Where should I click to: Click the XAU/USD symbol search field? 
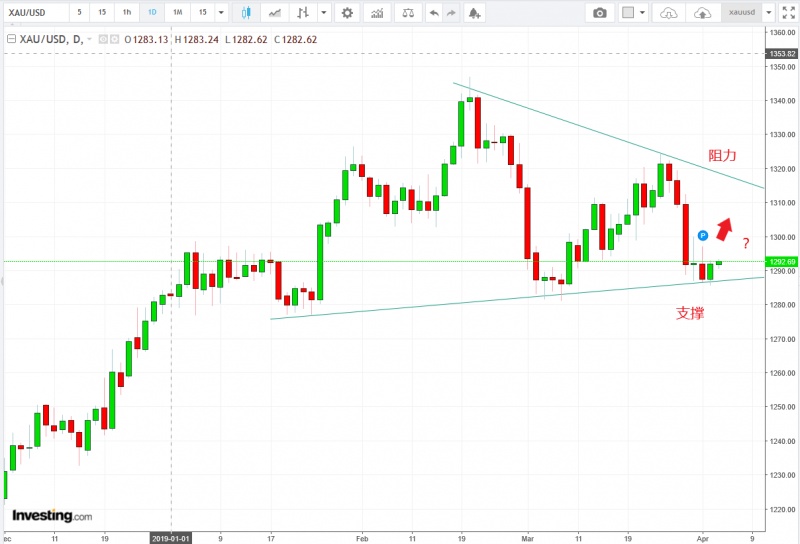pyautogui.click(x=33, y=13)
